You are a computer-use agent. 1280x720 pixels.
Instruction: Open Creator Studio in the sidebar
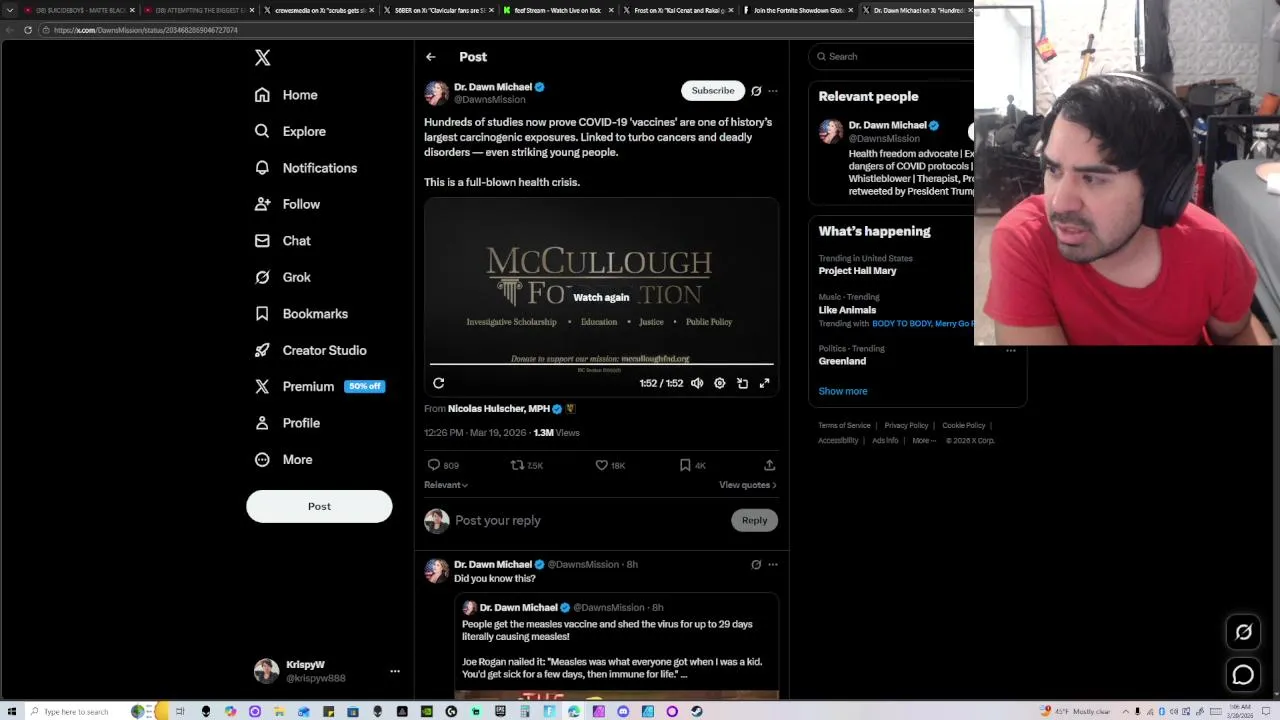(310, 350)
